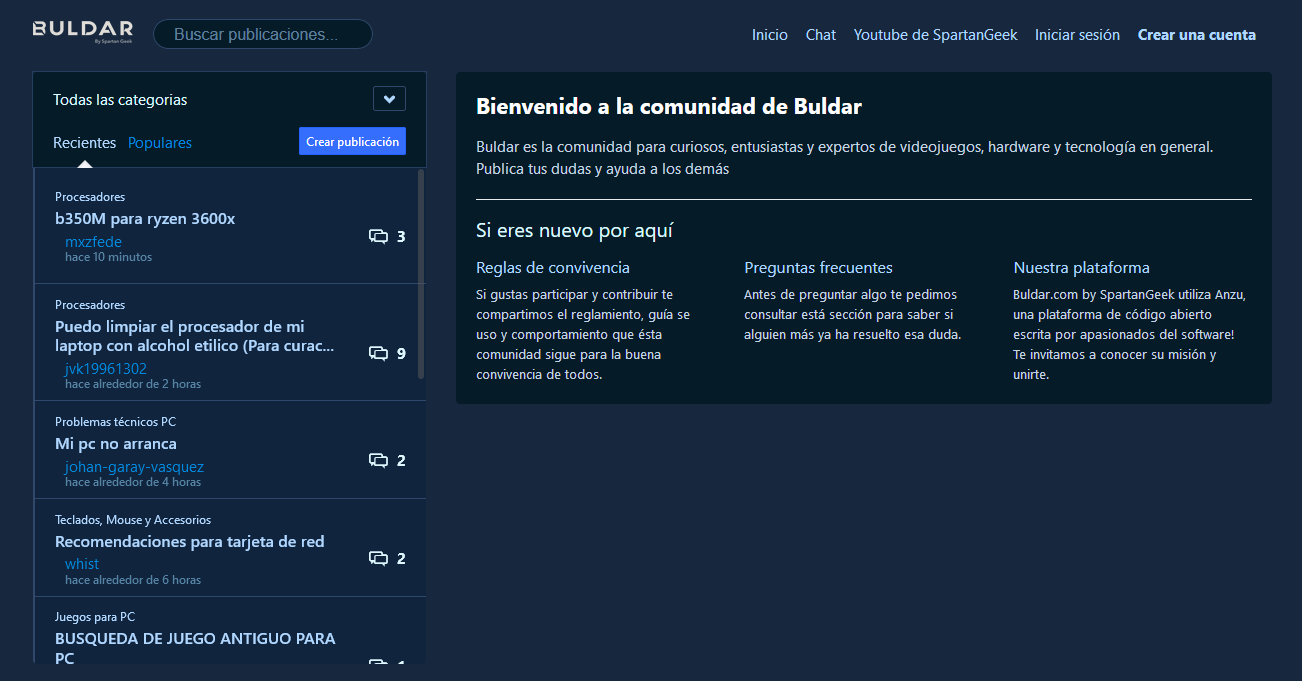The height and width of the screenshot is (681, 1302).
Task: Open post Recomendaciones para tarjeta de red
Action: click(190, 541)
